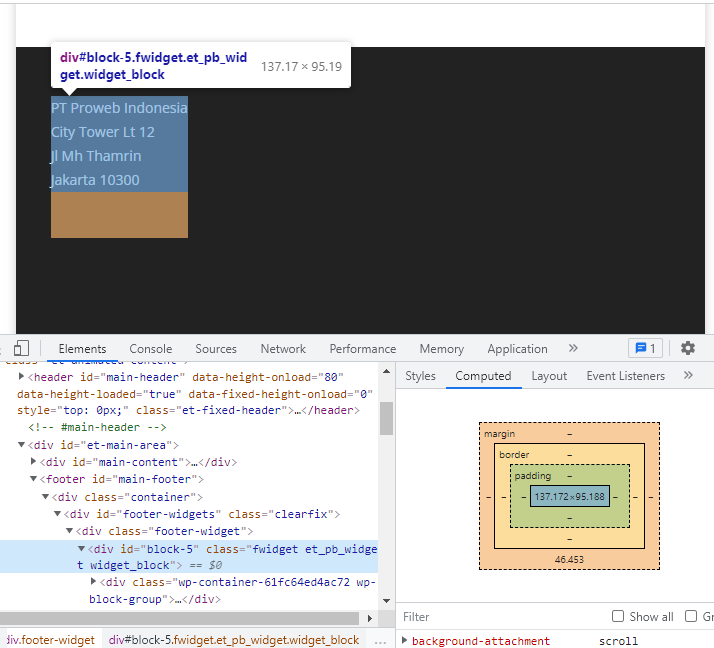Image resolution: width=714 pixels, height=648 pixels.
Task: Open the issues counter showing 1
Action: [645, 349]
